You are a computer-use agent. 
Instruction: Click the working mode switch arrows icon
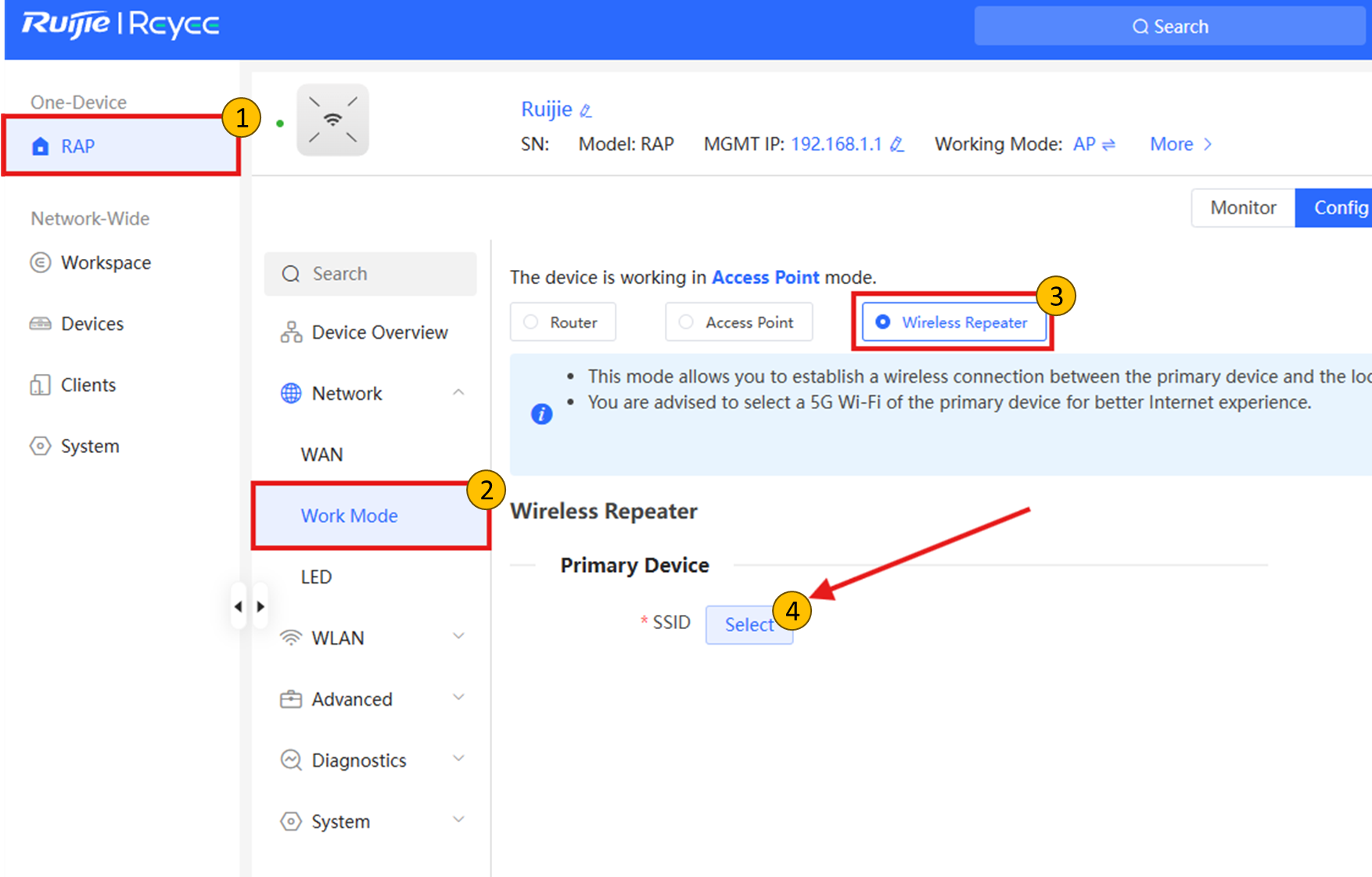point(1108,145)
